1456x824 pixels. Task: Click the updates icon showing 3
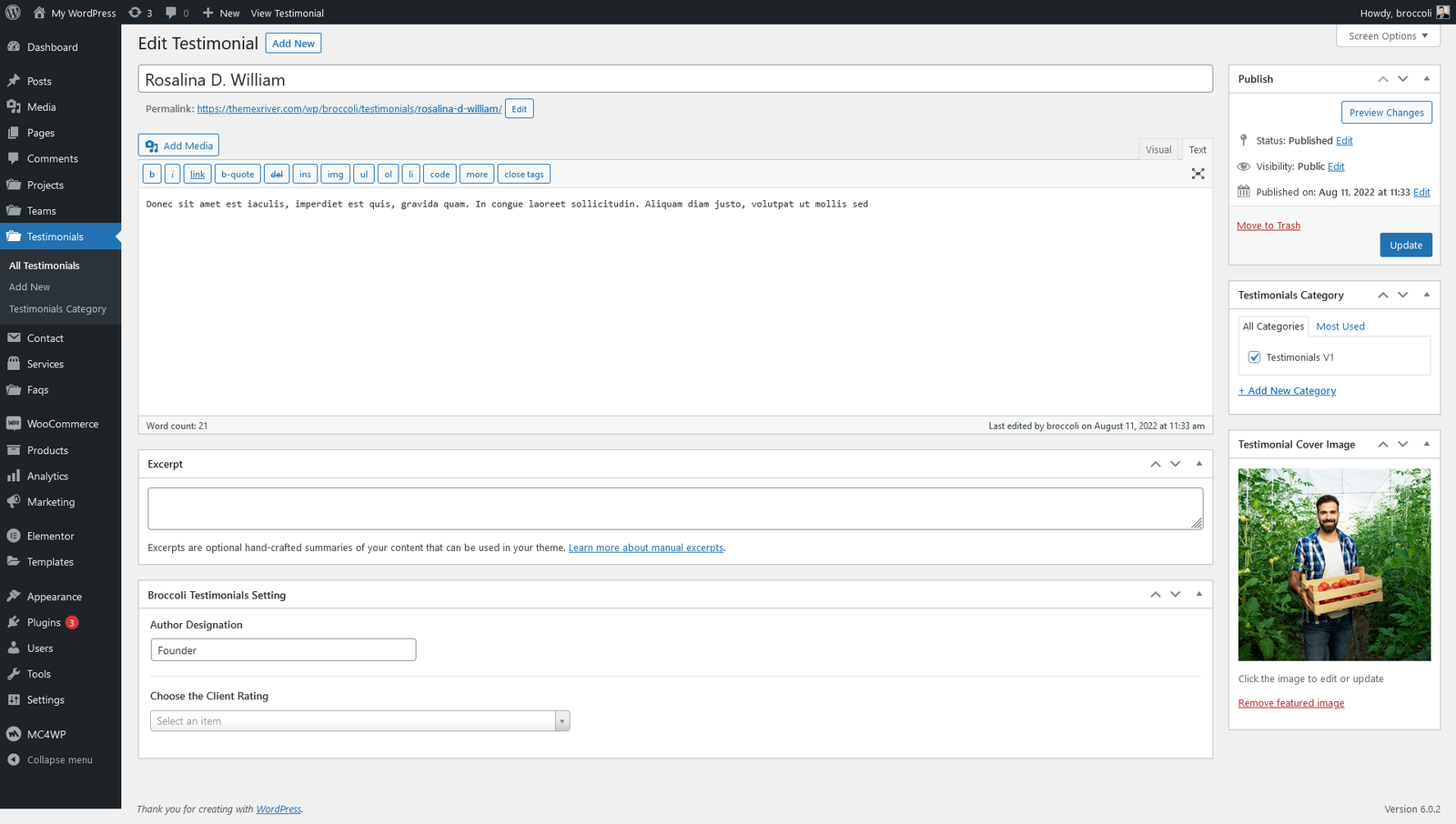[x=140, y=13]
